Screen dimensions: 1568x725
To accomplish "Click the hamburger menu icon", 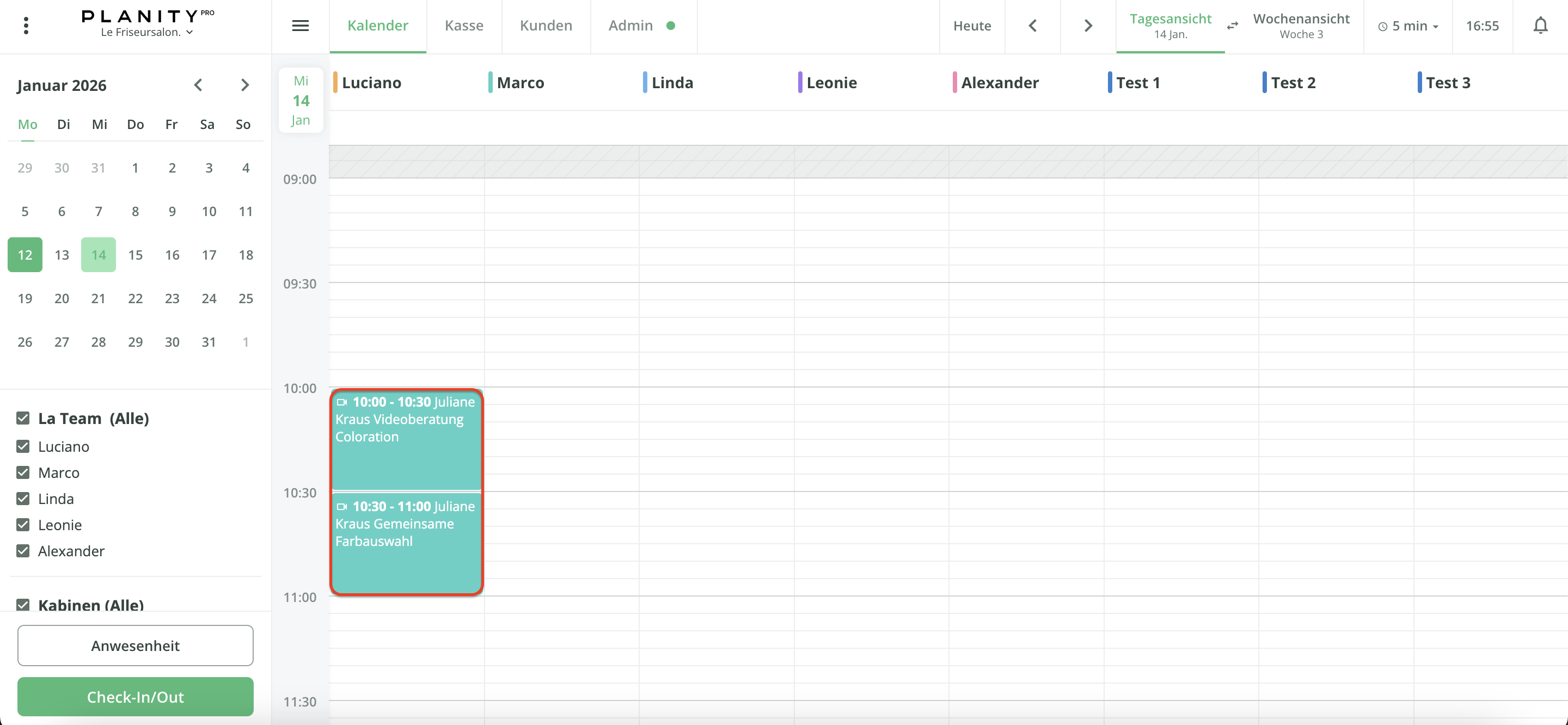I will click(x=300, y=26).
